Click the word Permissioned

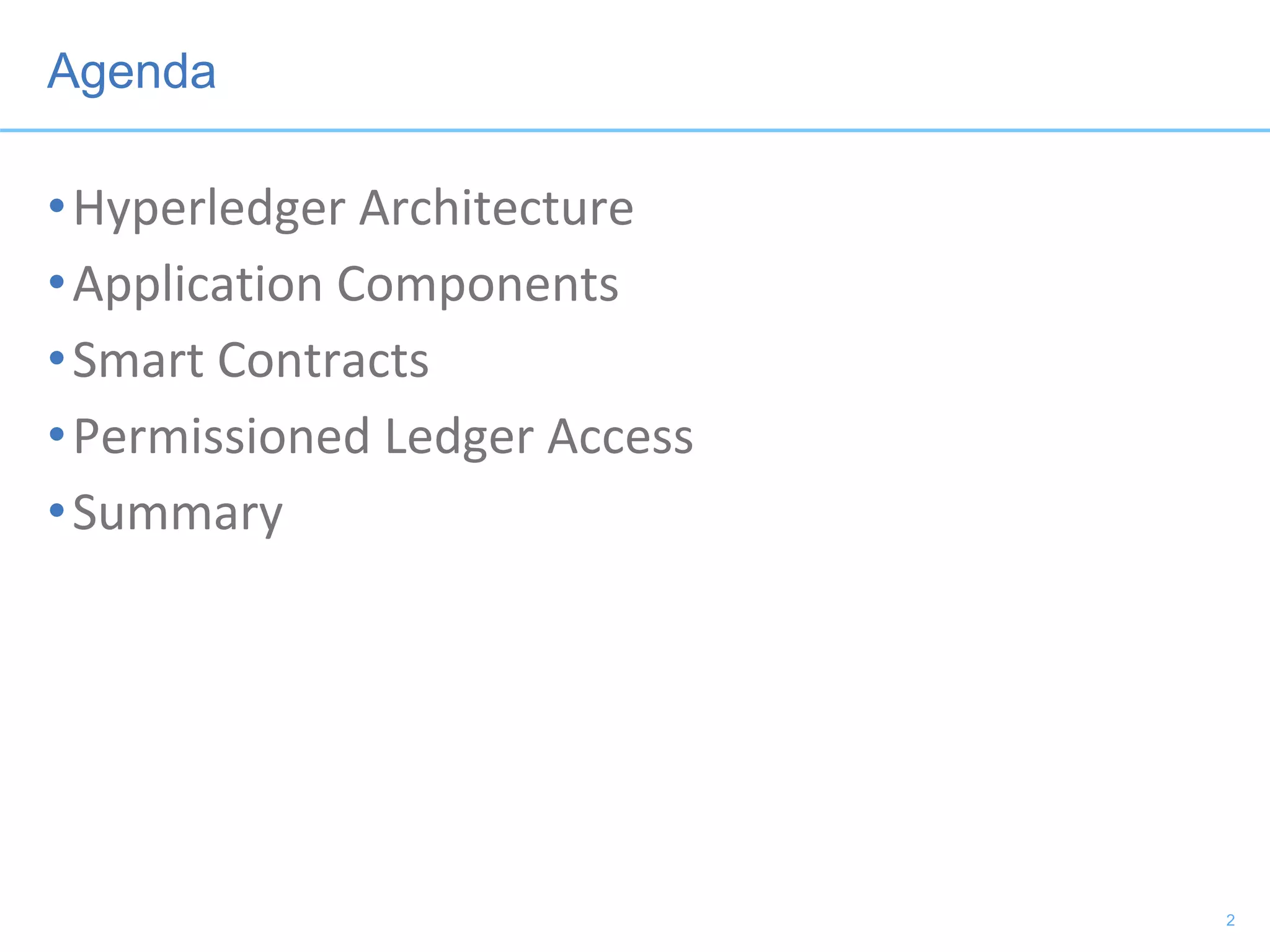point(221,436)
